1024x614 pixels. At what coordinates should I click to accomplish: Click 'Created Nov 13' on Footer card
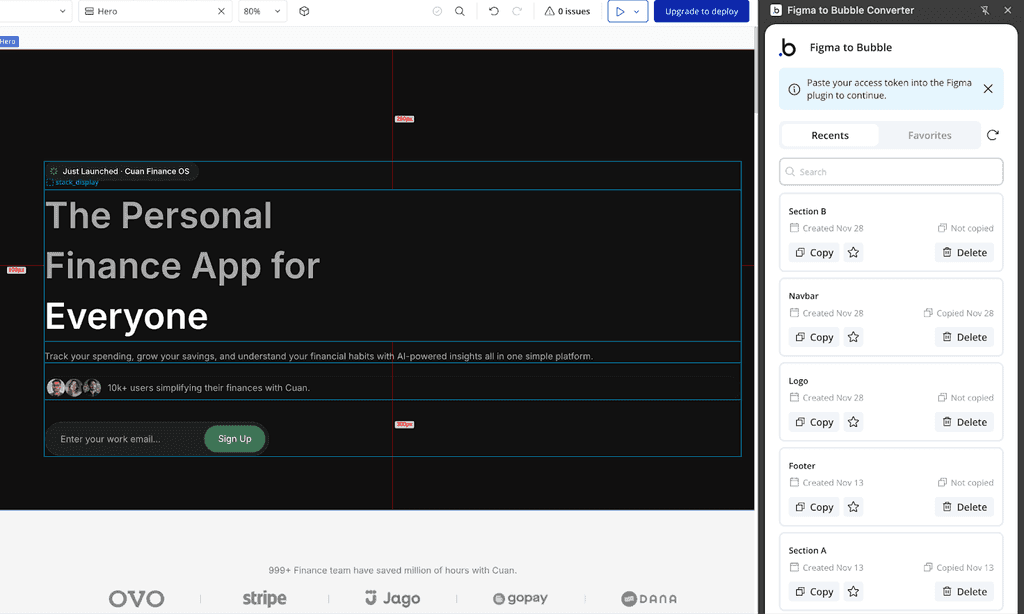[826, 483]
